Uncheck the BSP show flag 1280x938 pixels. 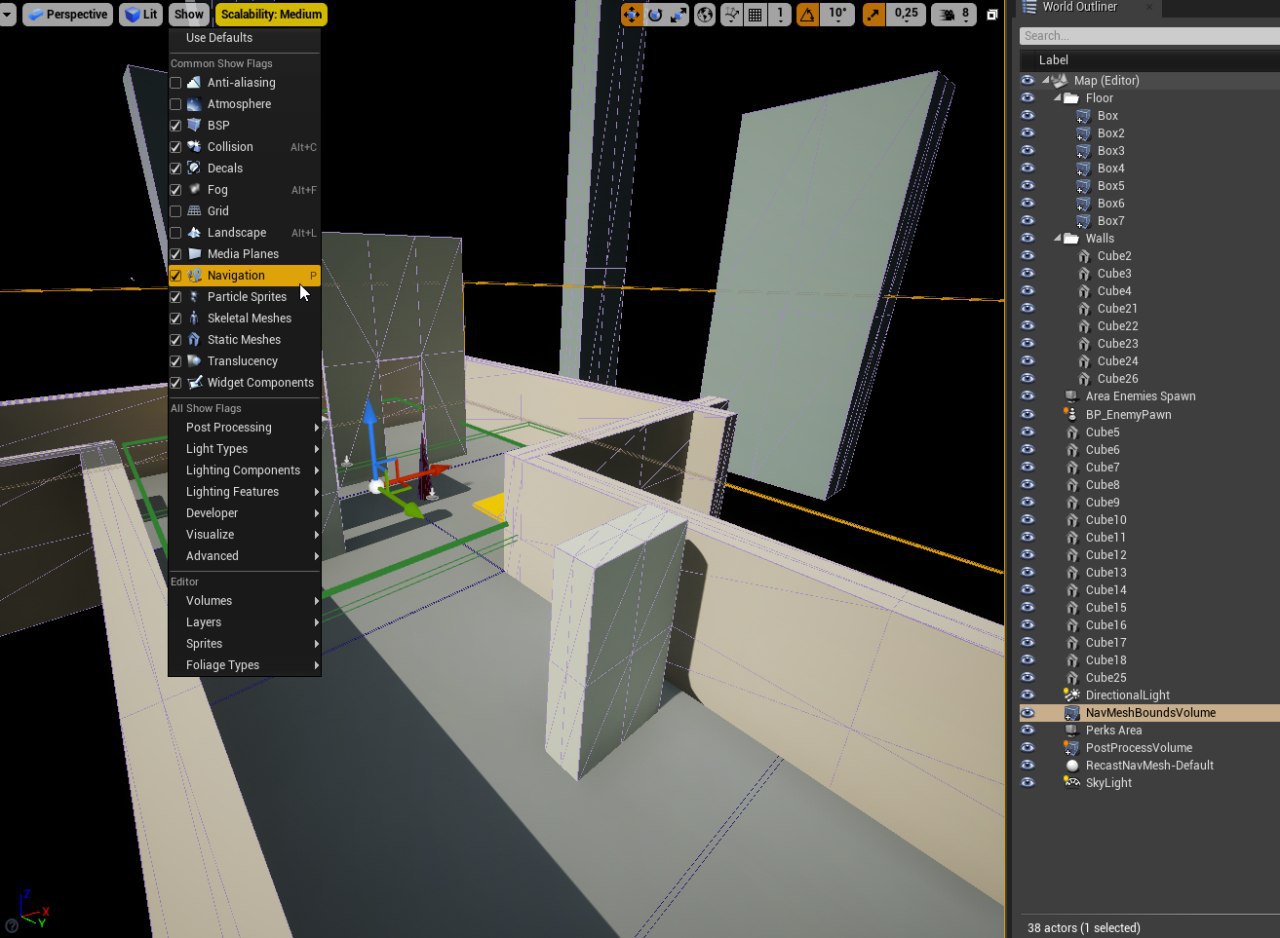pos(176,126)
